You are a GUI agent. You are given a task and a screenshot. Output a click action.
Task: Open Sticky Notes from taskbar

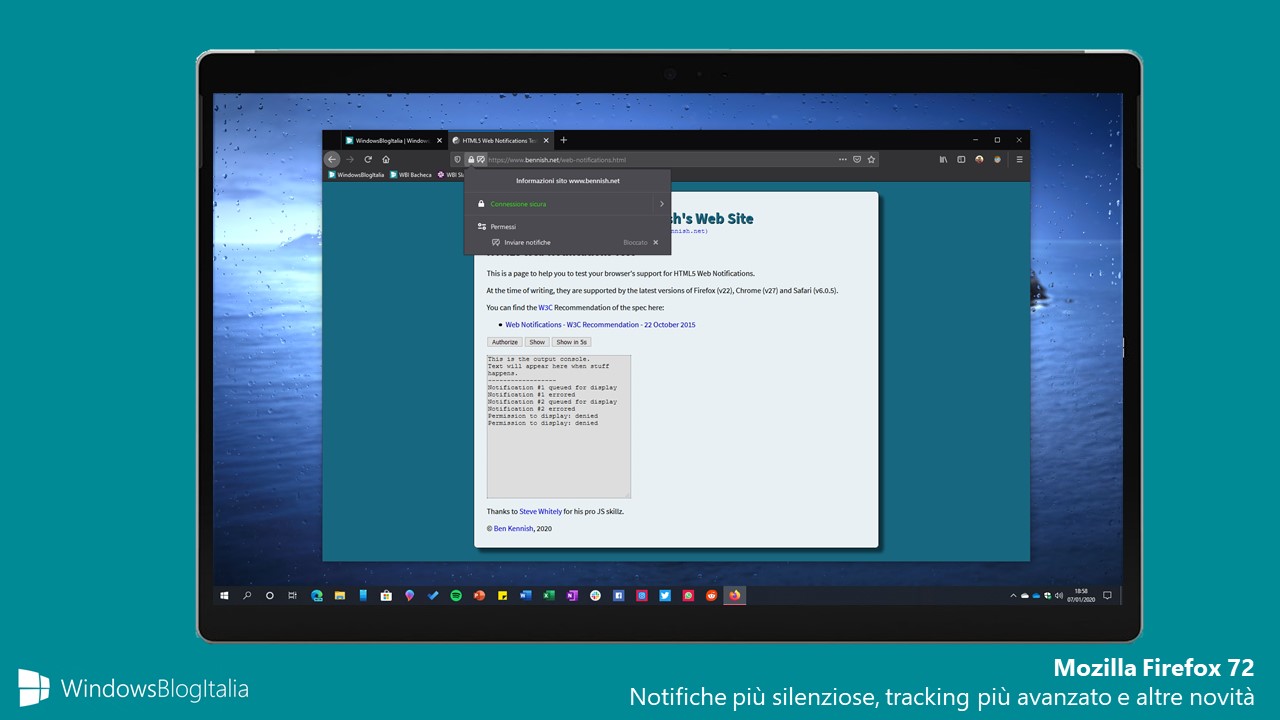click(502, 595)
